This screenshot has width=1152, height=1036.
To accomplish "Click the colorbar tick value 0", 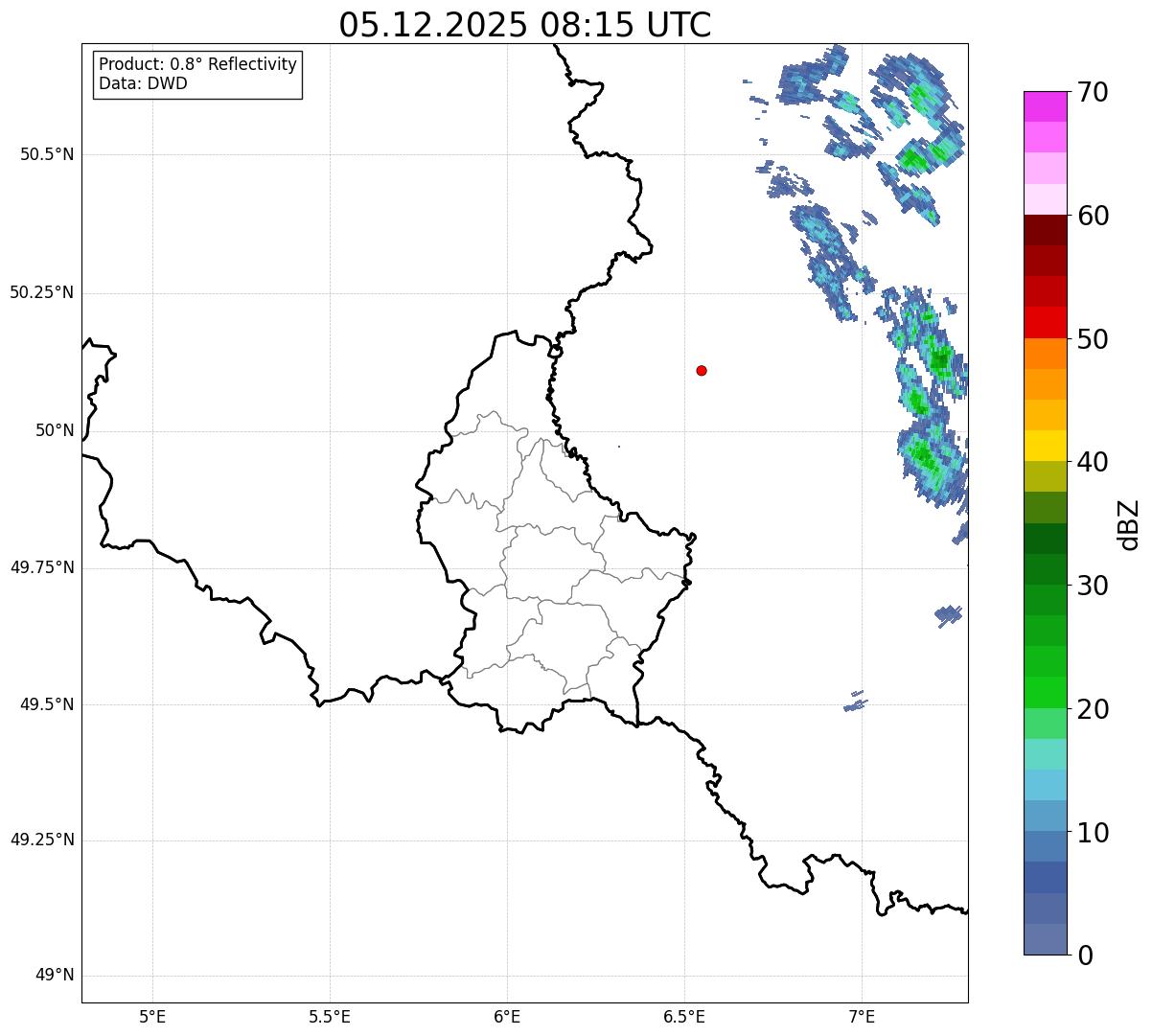I will [1085, 955].
